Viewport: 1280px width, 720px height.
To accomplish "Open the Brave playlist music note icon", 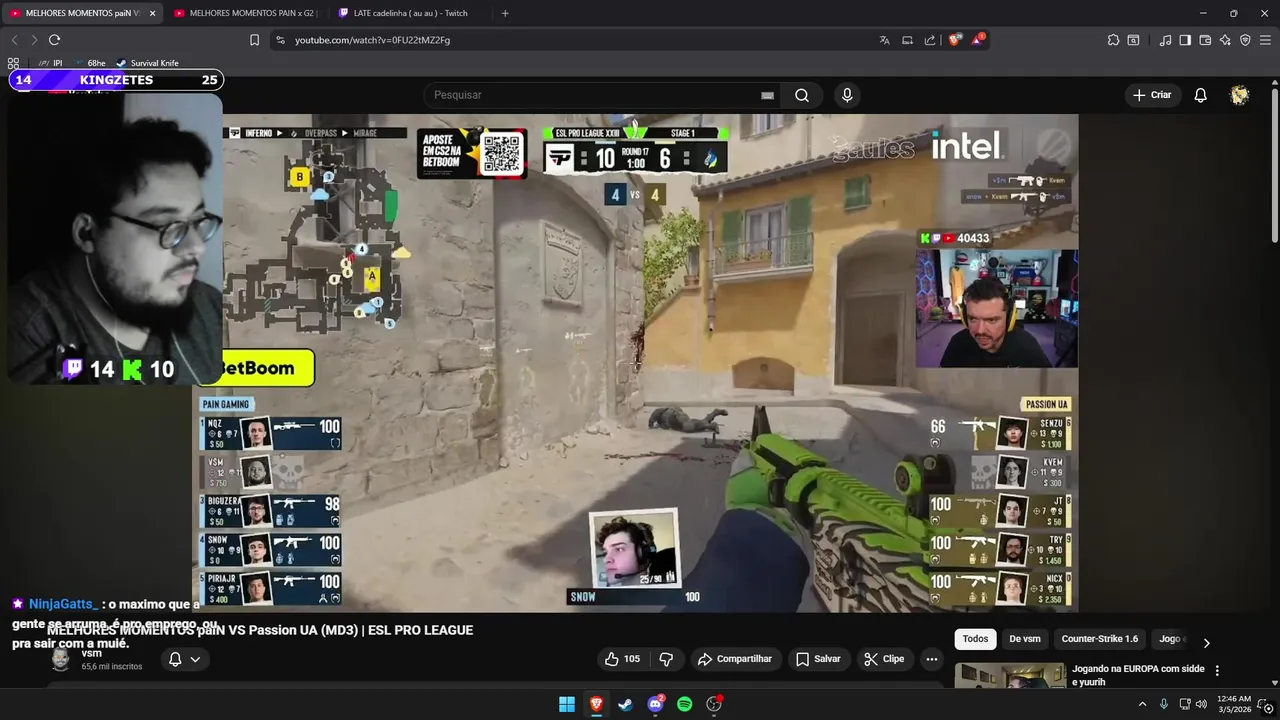I will tap(1165, 40).
